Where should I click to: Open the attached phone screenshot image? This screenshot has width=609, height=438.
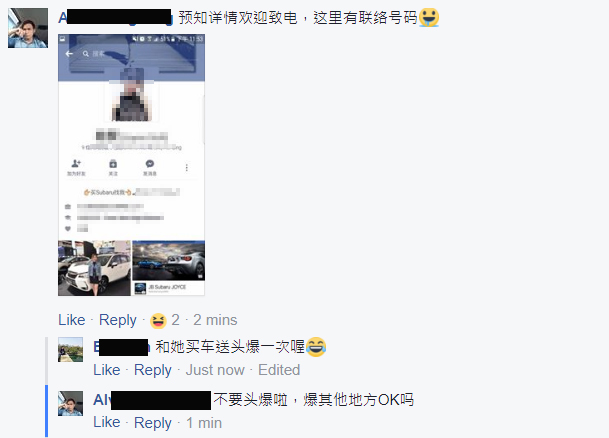(x=131, y=165)
